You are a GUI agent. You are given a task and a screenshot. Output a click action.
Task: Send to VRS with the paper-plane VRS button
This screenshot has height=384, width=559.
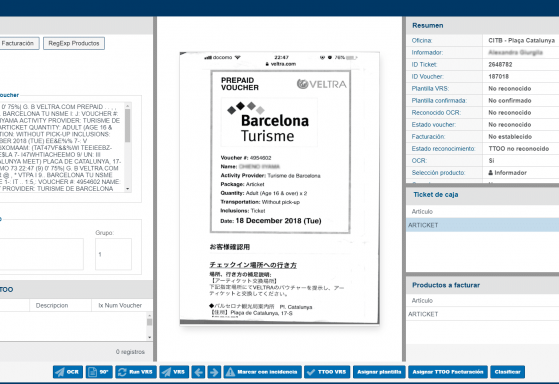(x=174, y=372)
